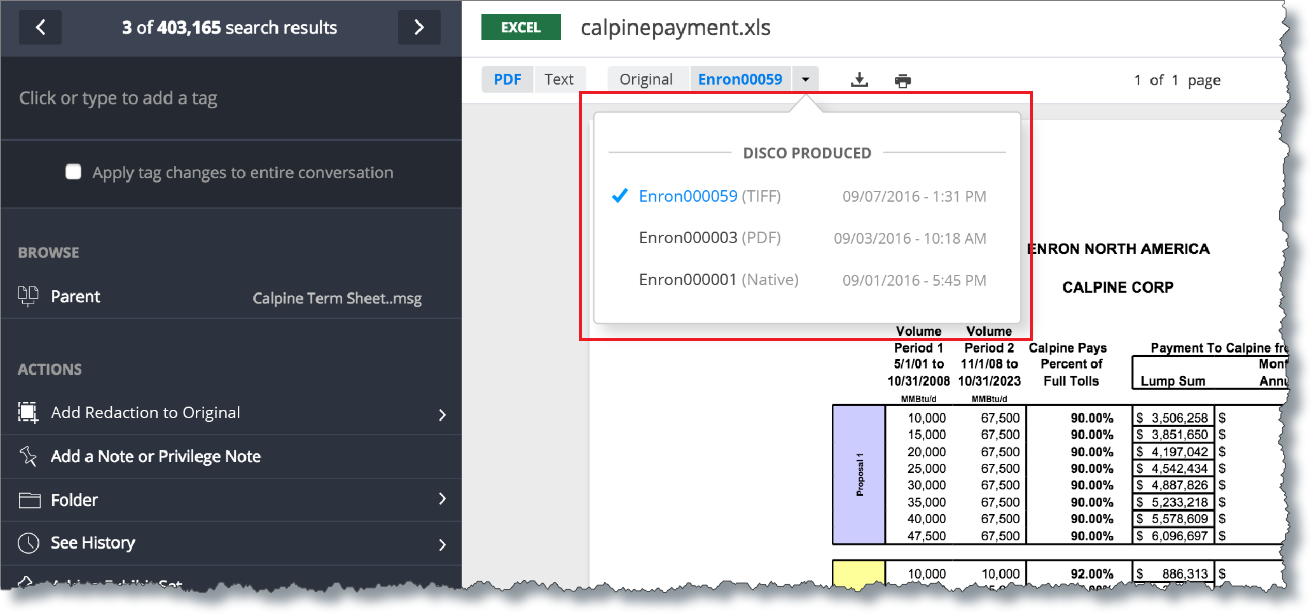This screenshot has height=615, width=1313.
Task: Select the Enron00059 version tab
Action: (740, 80)
